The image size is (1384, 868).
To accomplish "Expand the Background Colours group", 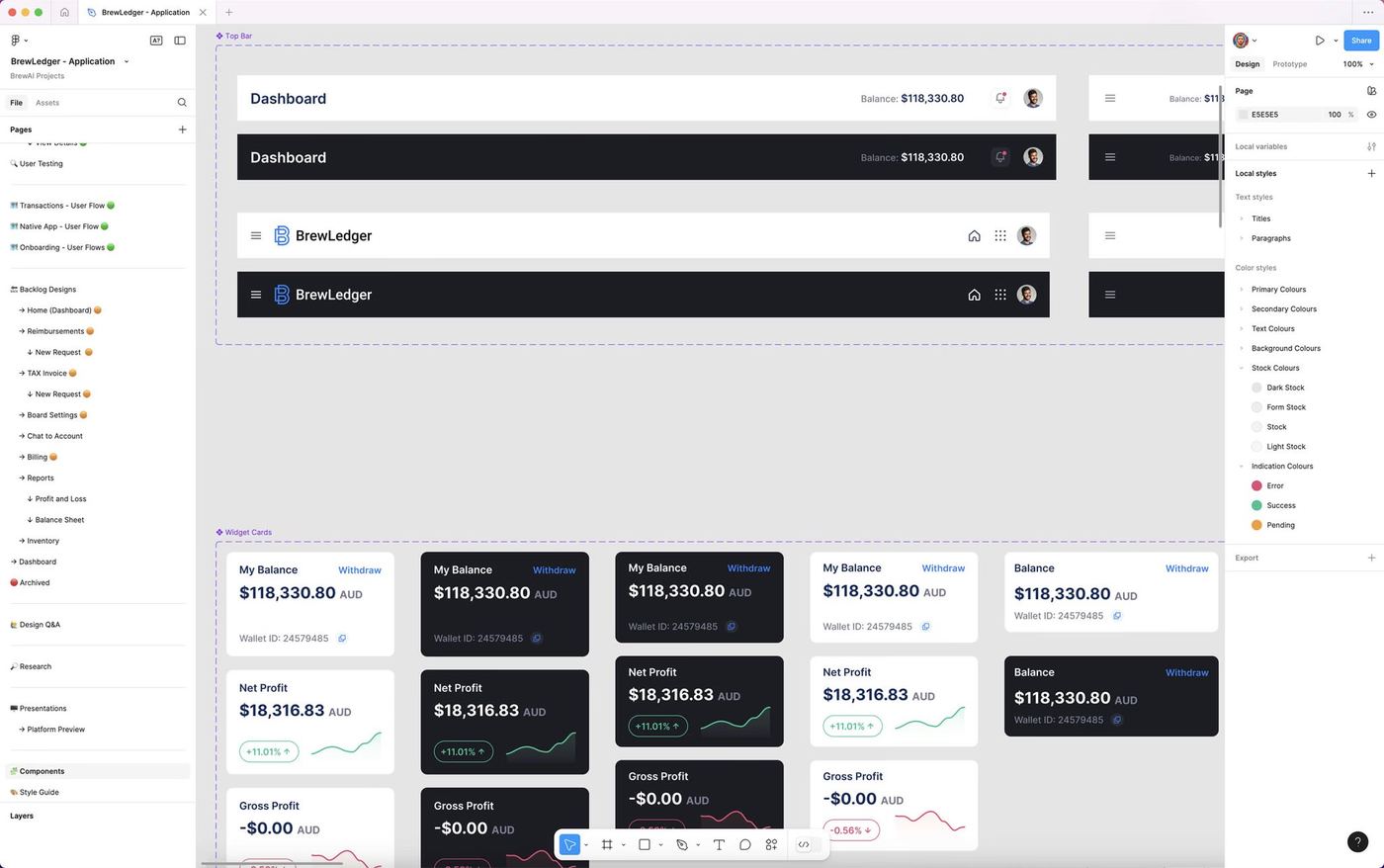I will point(1242,348).
